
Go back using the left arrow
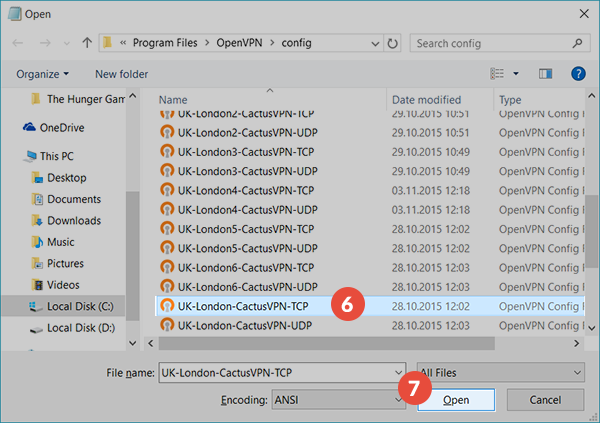pyautogui.click(x=18, y=43)
